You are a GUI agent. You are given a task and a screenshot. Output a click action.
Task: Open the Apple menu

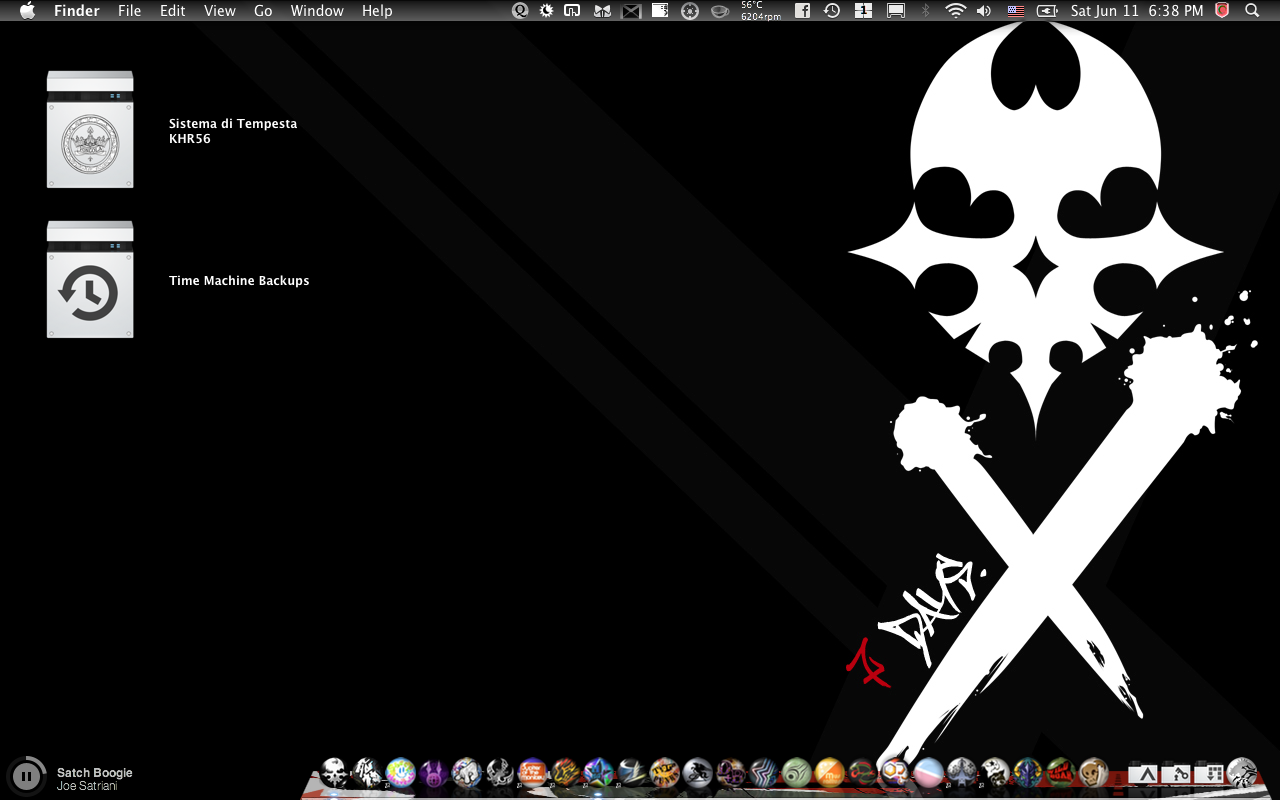coord(27,11)
